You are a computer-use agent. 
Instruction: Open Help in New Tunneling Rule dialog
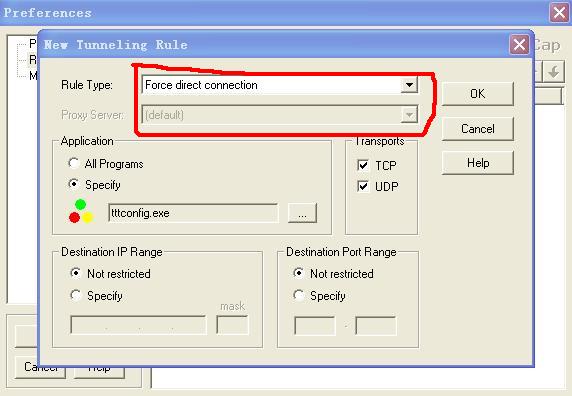tap(478, 163)
